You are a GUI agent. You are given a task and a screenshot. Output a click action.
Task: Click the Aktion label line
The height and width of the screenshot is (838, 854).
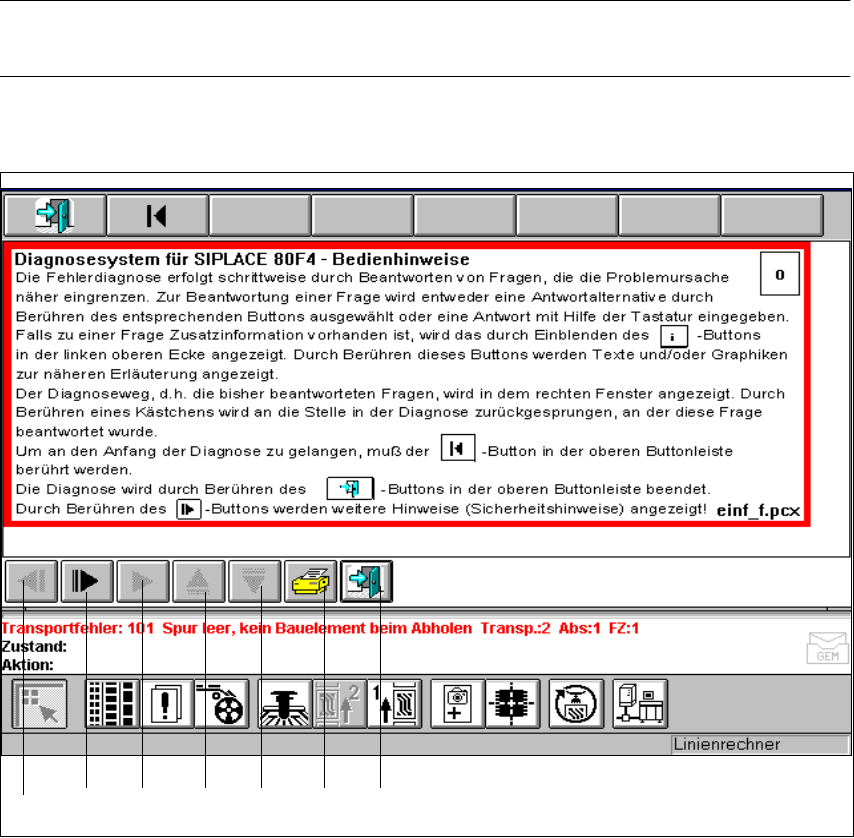pos(28,665)
